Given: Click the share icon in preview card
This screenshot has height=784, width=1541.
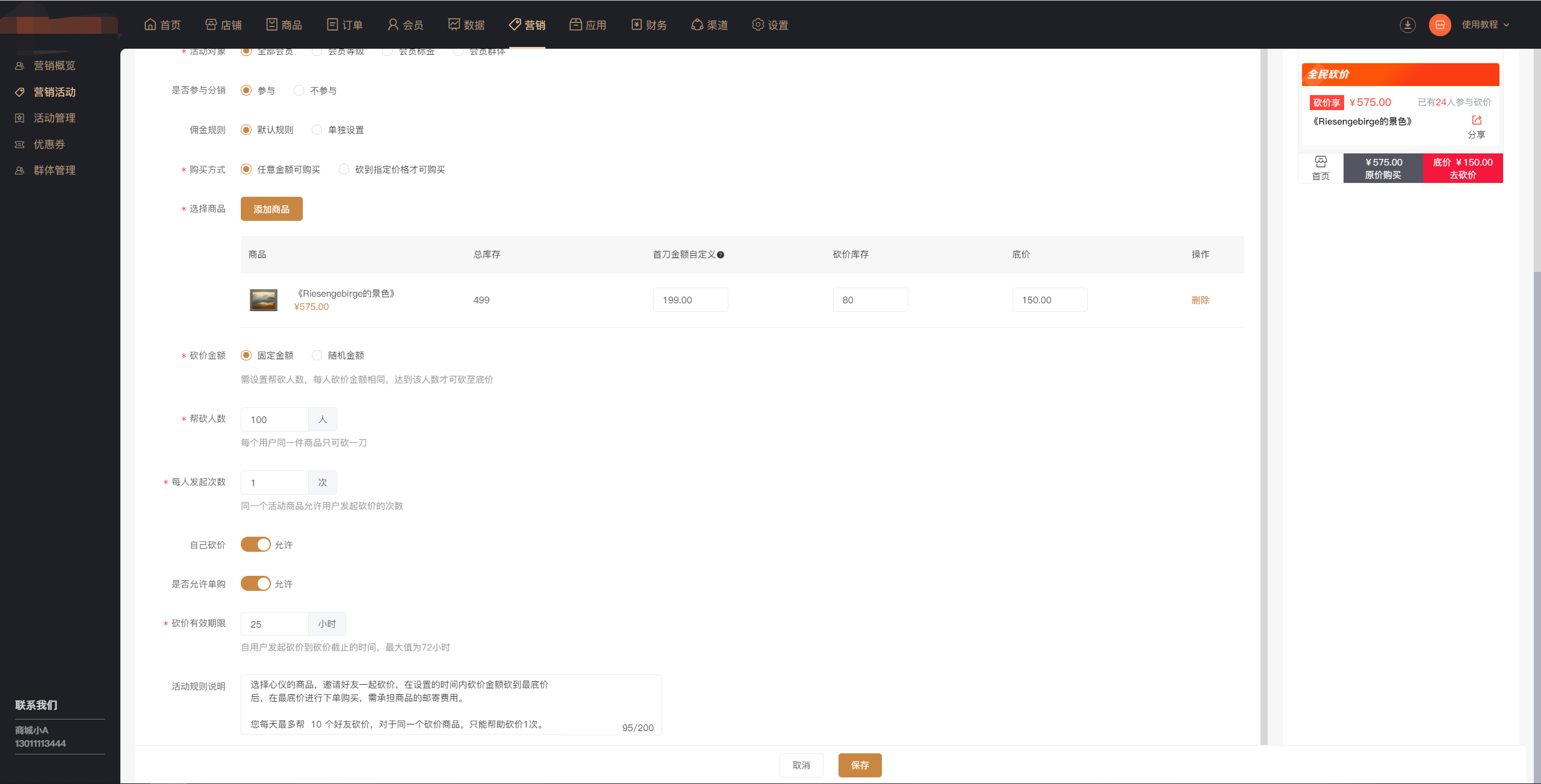Looking at the screenshot, I should click(1477, 120).
